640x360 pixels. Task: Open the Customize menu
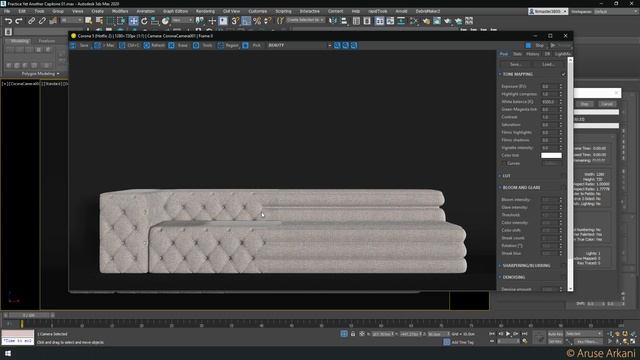[258, 11]
